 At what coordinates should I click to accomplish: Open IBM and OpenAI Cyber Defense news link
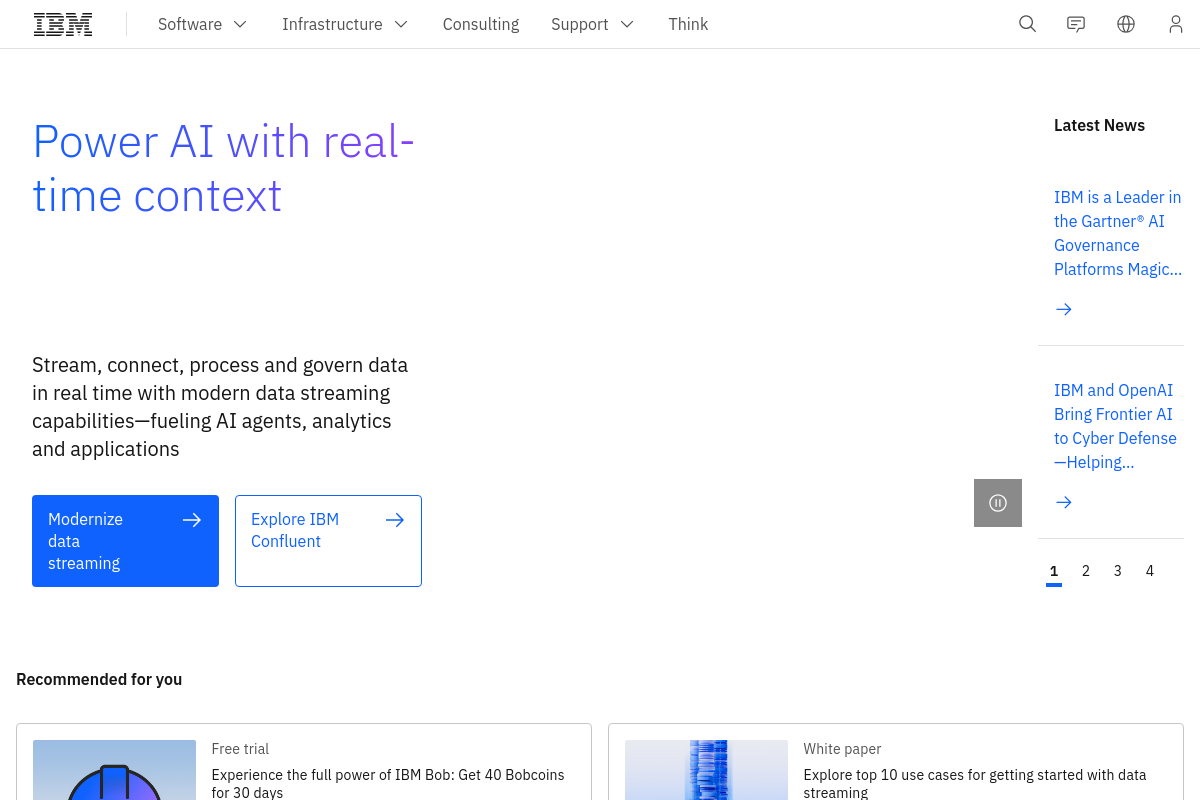(1116, 426)
